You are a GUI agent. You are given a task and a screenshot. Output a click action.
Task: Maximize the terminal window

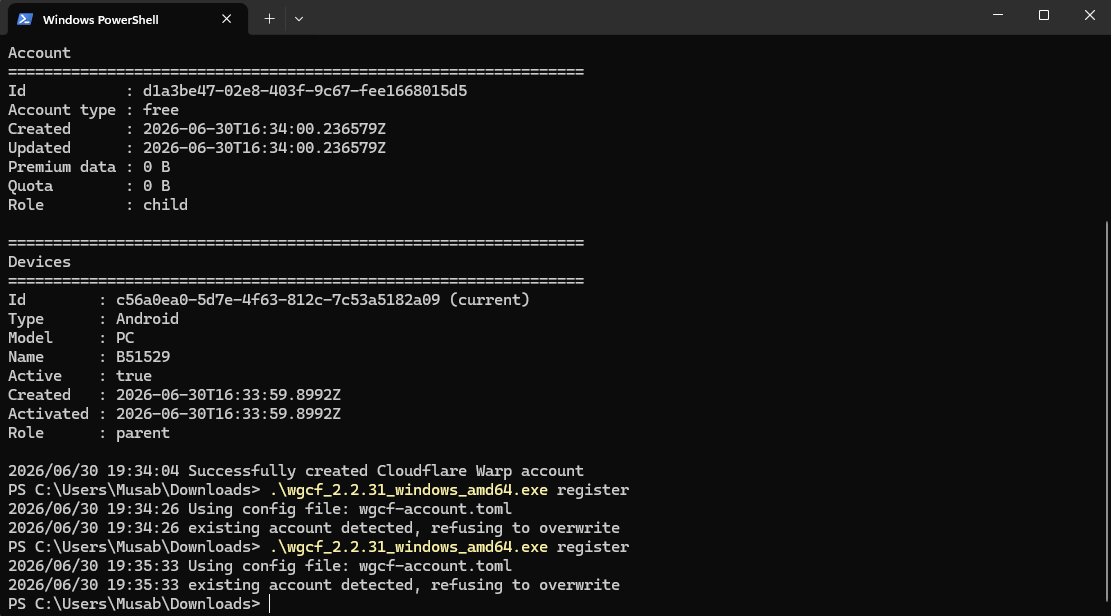pos(1044,15)
